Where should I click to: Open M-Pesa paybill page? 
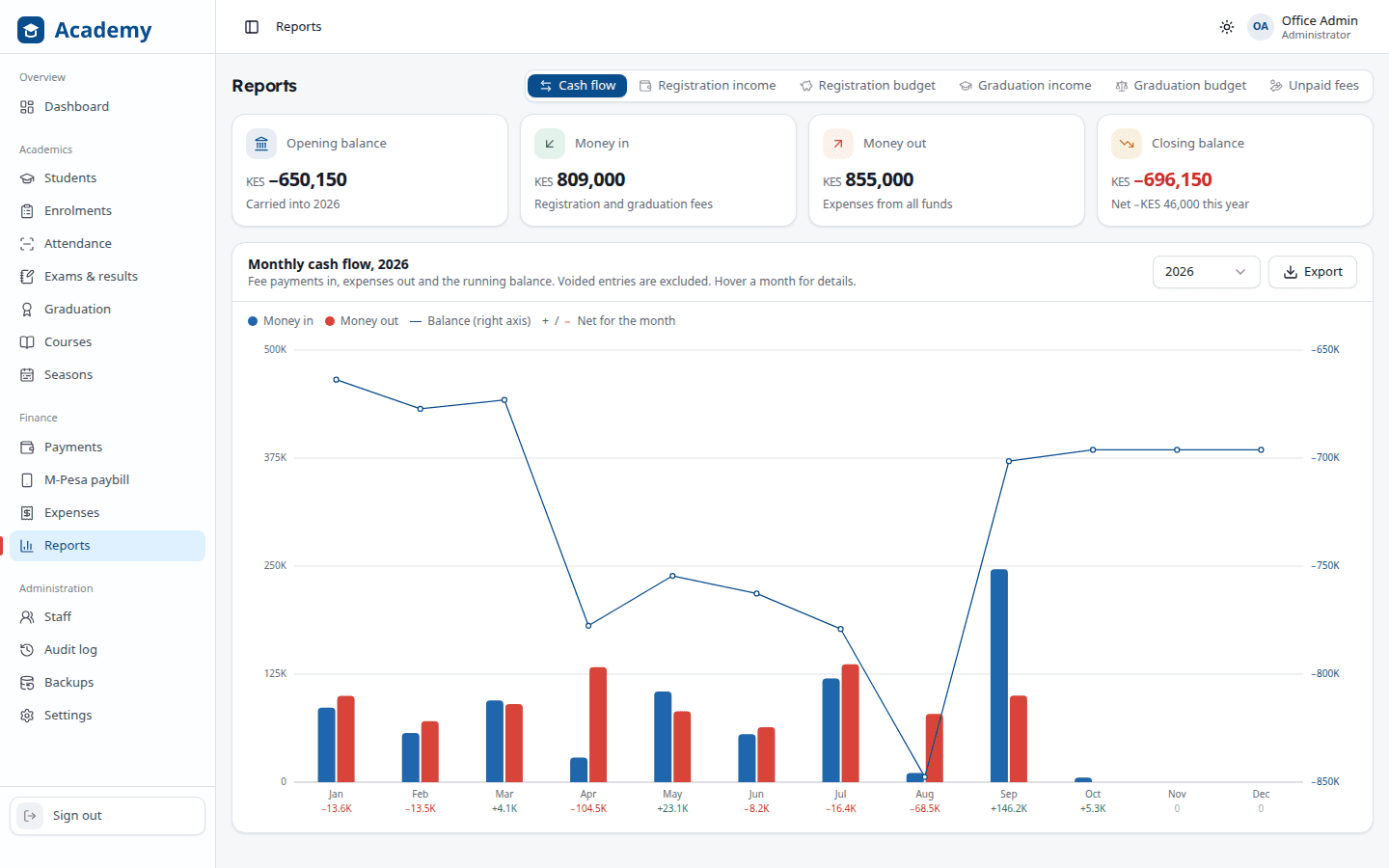pyautogui.click(x=107, y=480)
